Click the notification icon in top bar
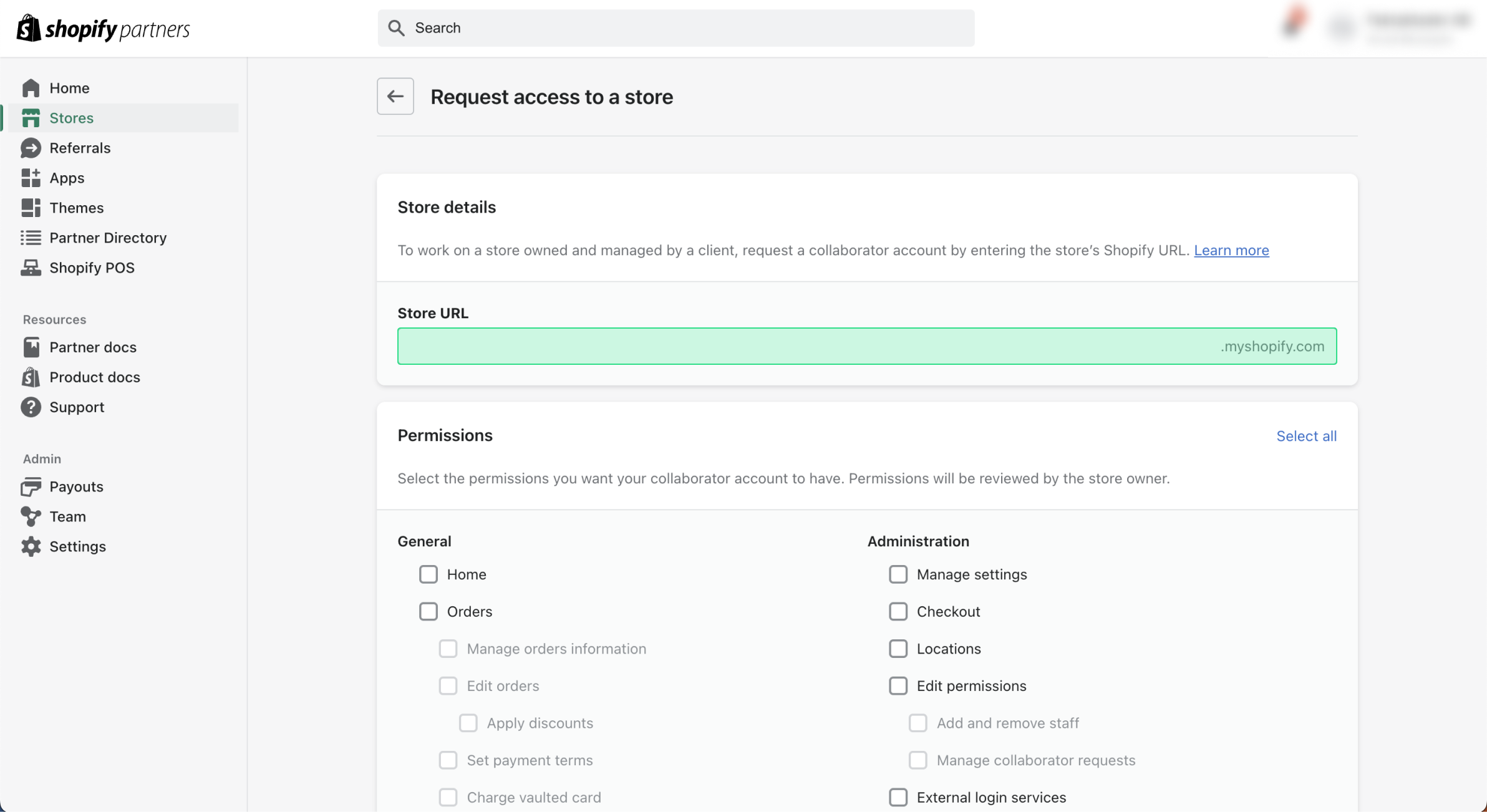The height and width of the screenshot is (812, 1487). click(1294, 24)
